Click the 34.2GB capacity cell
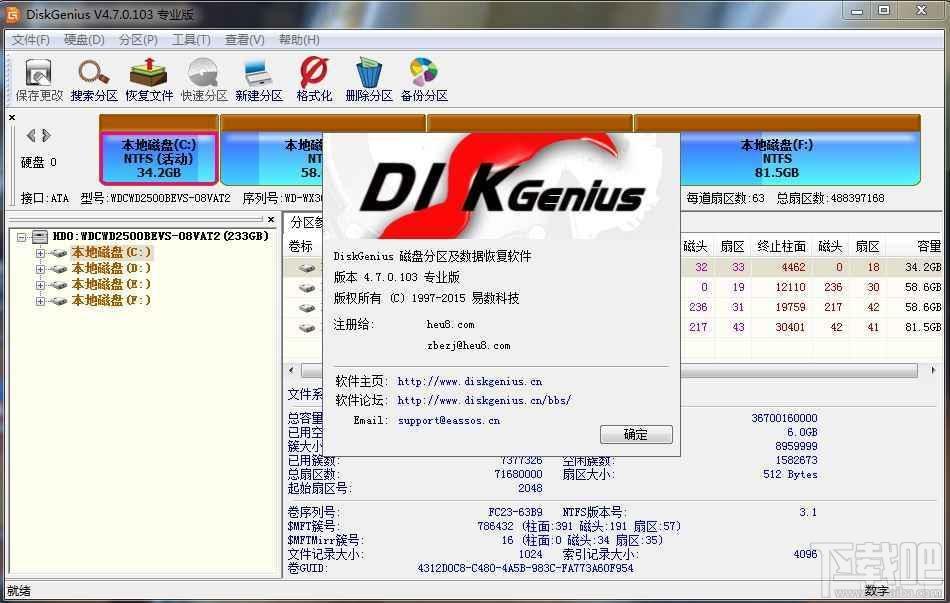 [x=923, y=267]
